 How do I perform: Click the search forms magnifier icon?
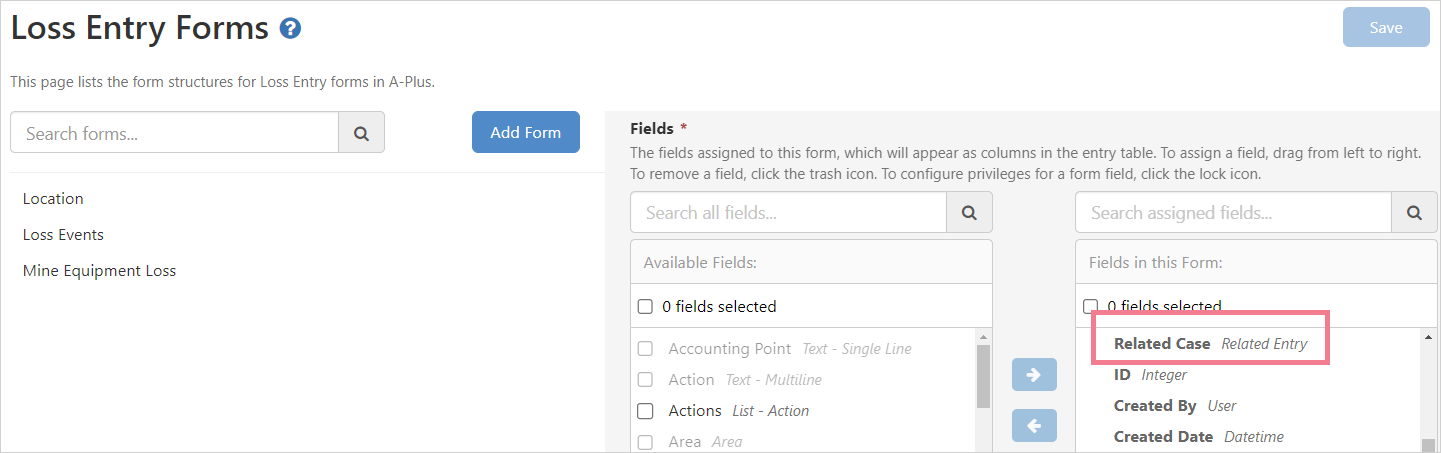361,132
